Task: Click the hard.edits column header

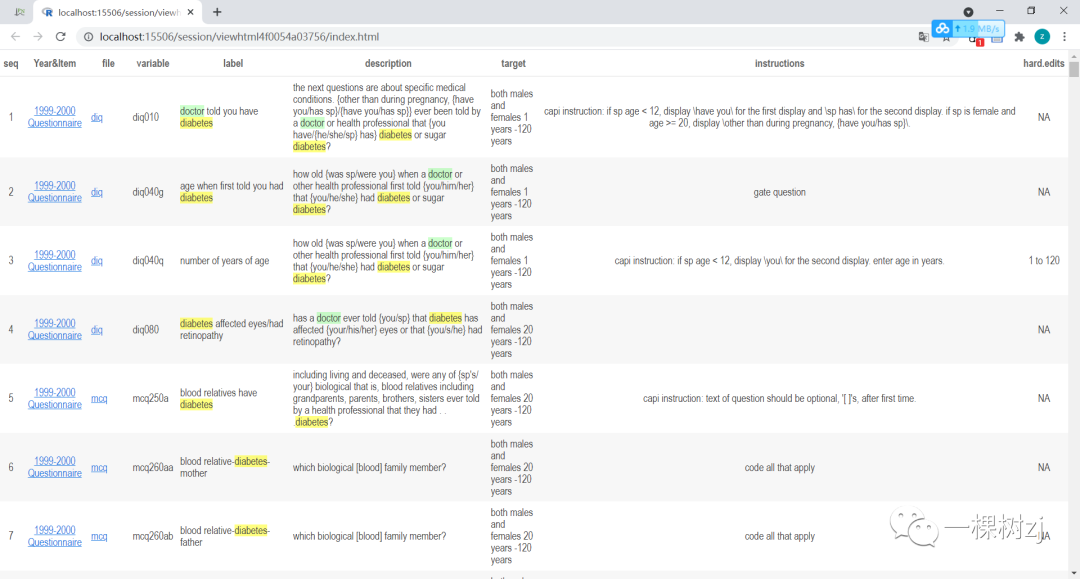Action: click(x=1043, y=63)
